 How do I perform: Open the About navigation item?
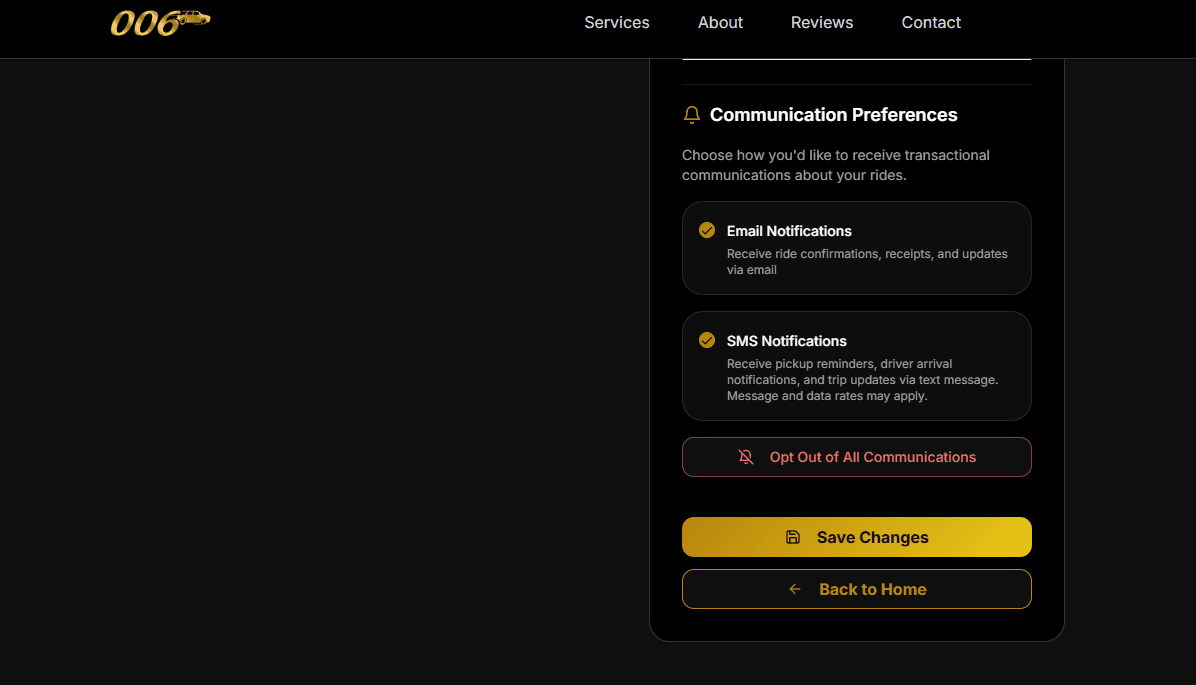[x=720, y=22]
